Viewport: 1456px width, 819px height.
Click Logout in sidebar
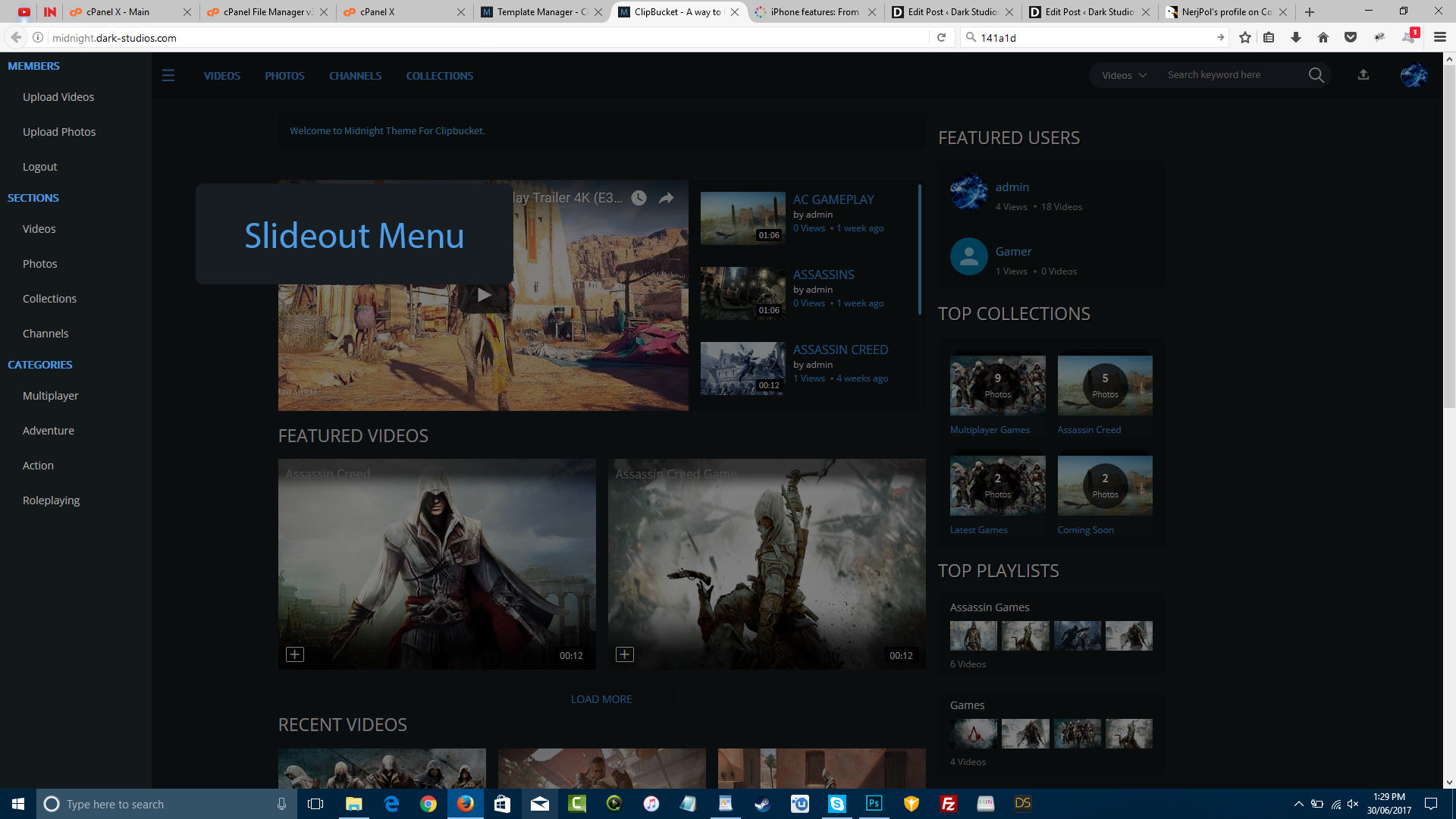coord(40,167)
